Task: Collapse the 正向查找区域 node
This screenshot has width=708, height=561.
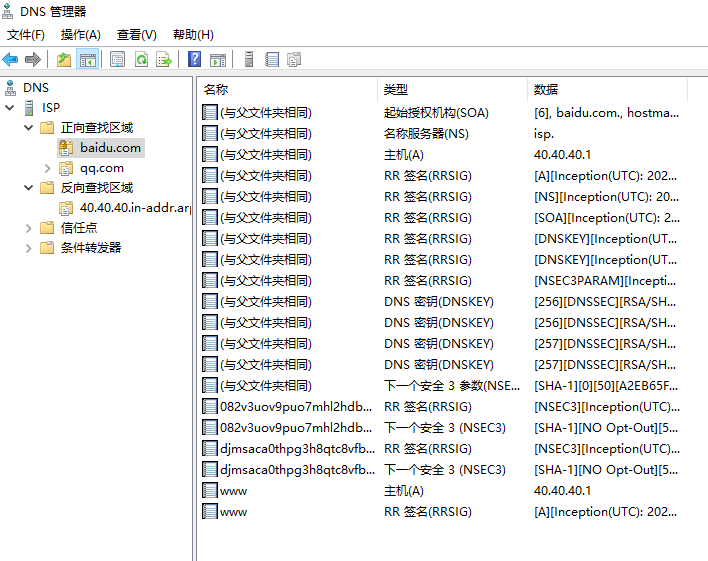Action: click(28, 128)
